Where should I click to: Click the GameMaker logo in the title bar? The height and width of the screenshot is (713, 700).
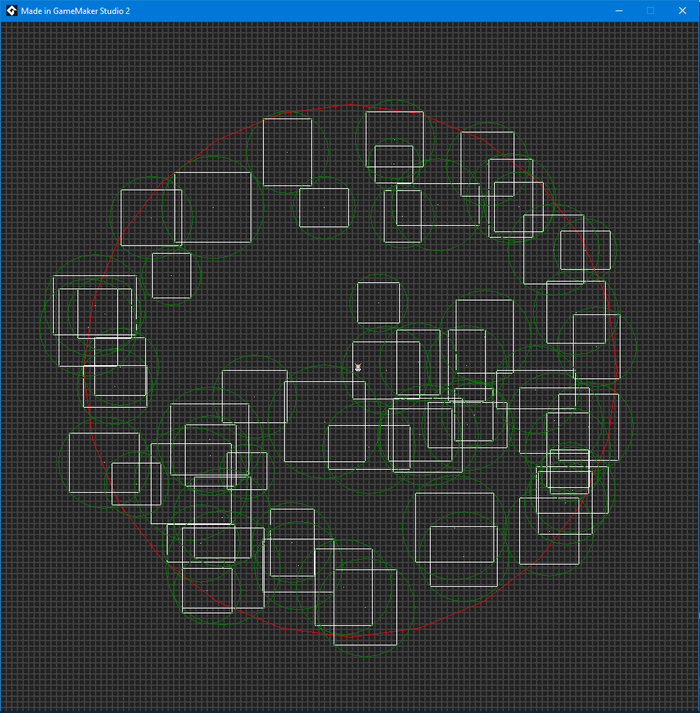tap(11, 10)
